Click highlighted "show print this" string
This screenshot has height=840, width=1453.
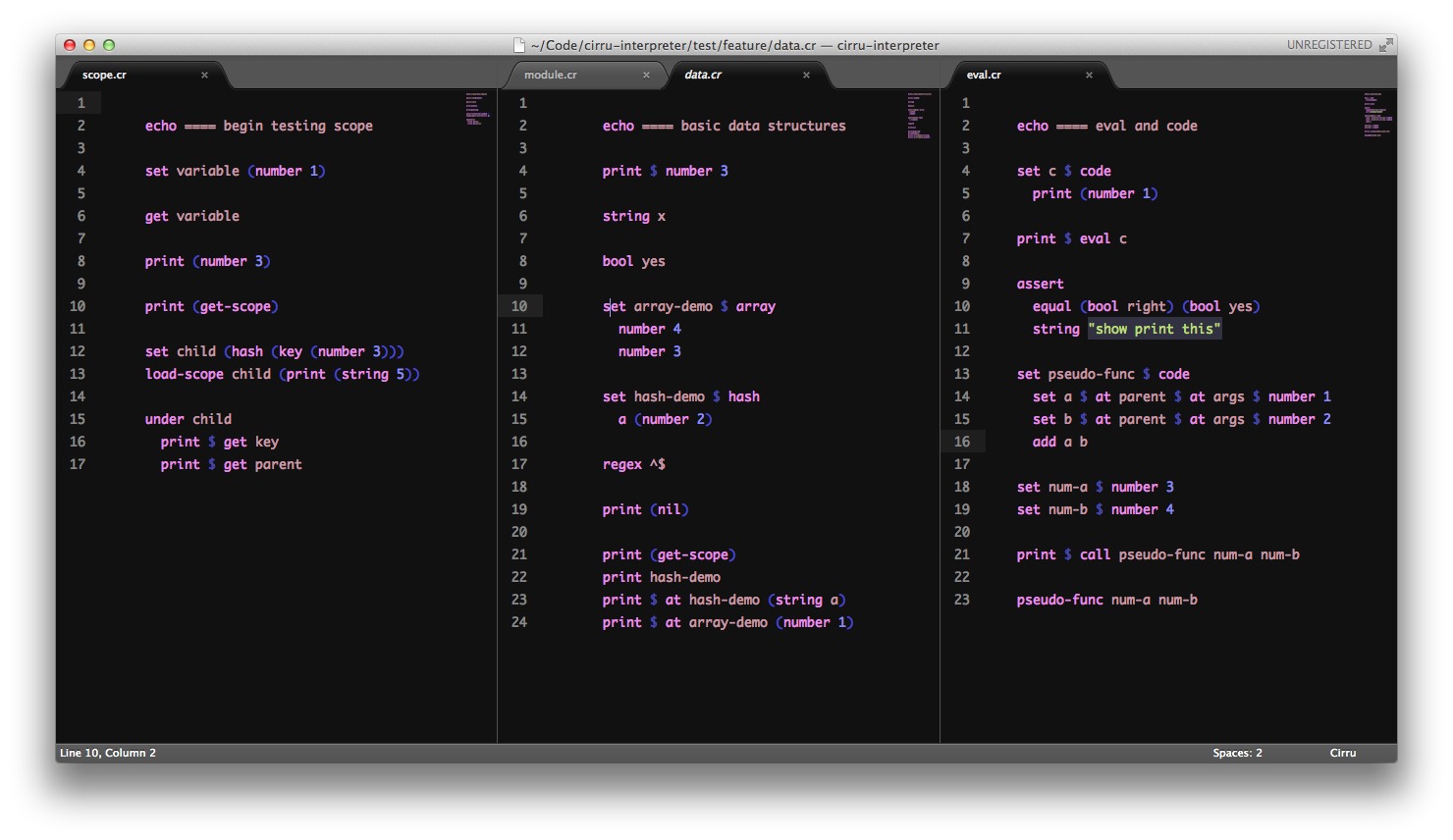point(1155,329)
